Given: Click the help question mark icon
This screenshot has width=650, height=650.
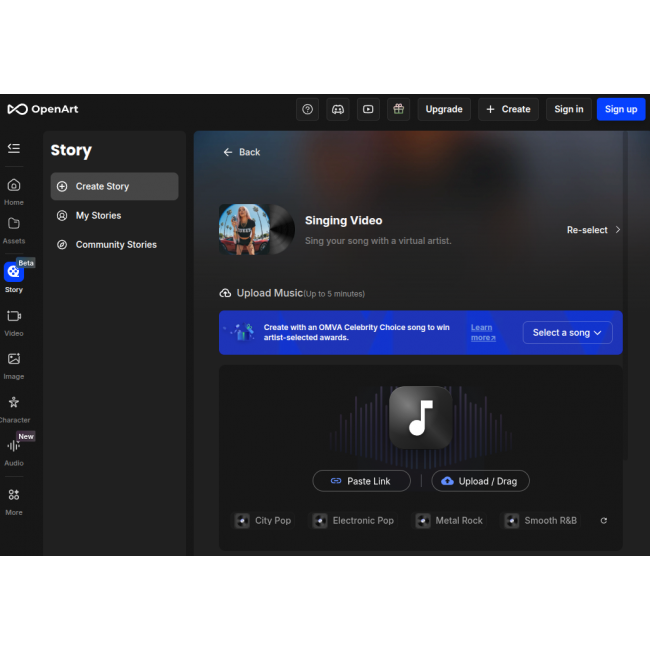Looking at the screenshot, I should pos(307,109).
